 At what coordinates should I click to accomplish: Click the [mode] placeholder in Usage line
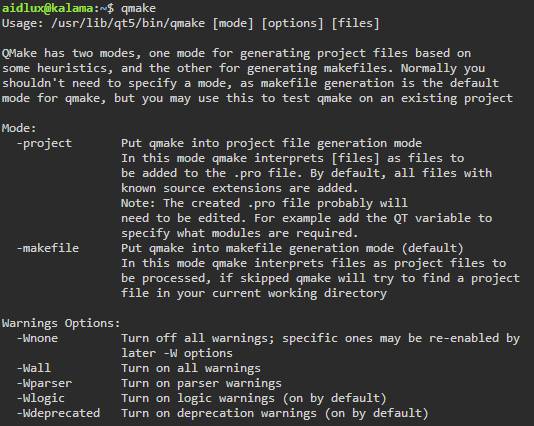pyautogui.click(x=233, y=23)
